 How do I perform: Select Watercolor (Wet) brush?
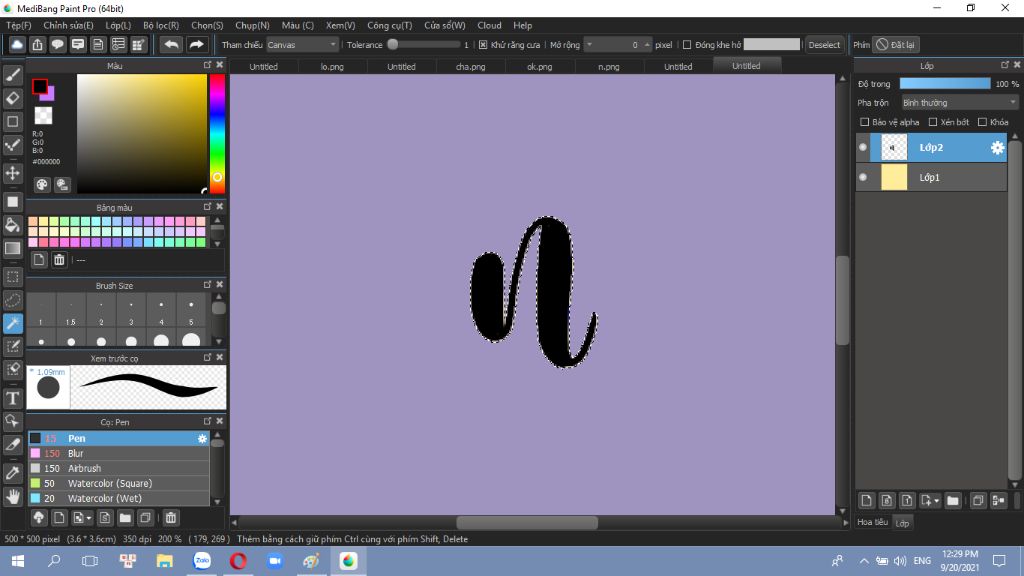click(x=118, y=499)
